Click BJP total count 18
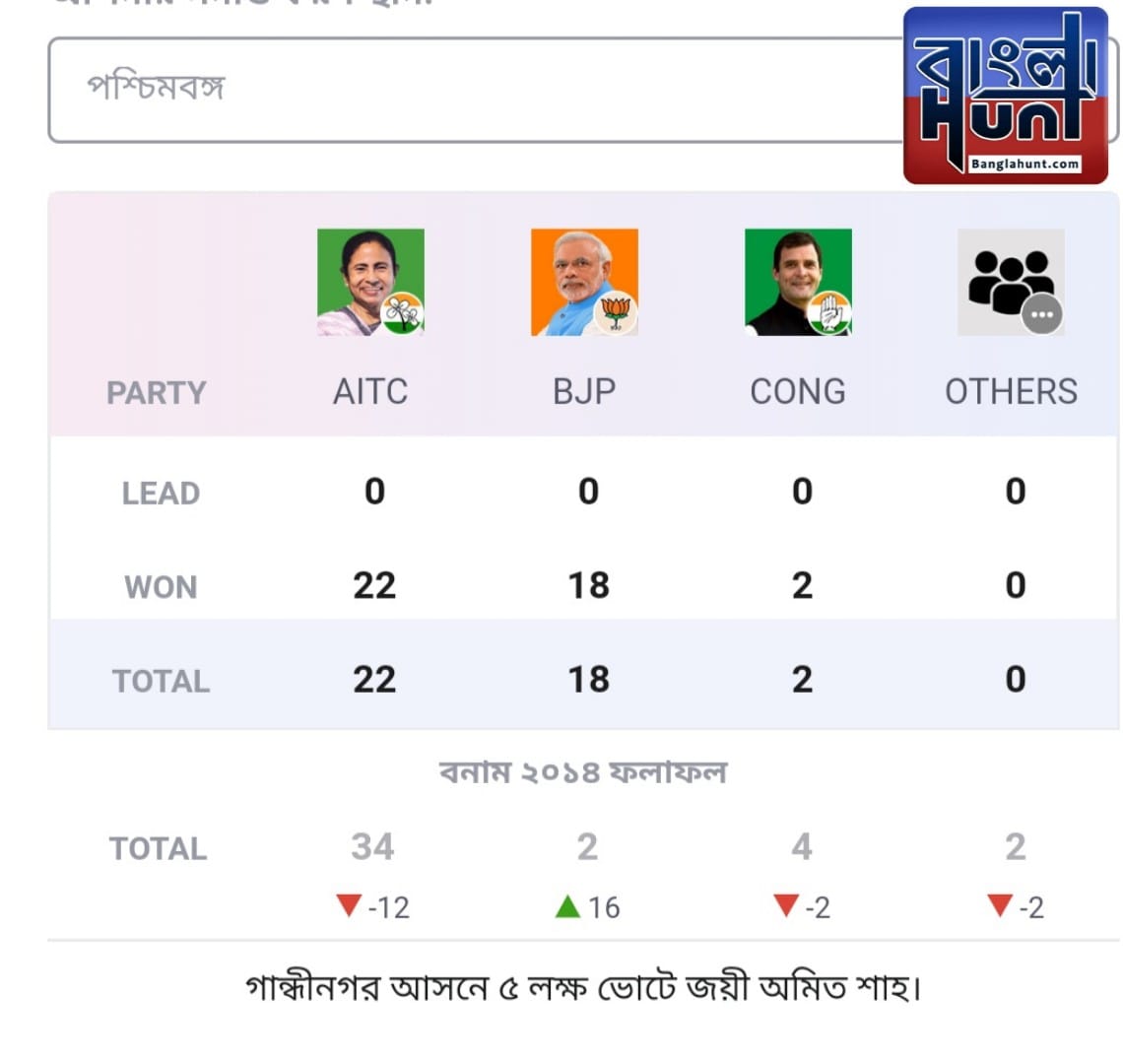The image size is (1123, 1064). [x=589, y=679]
